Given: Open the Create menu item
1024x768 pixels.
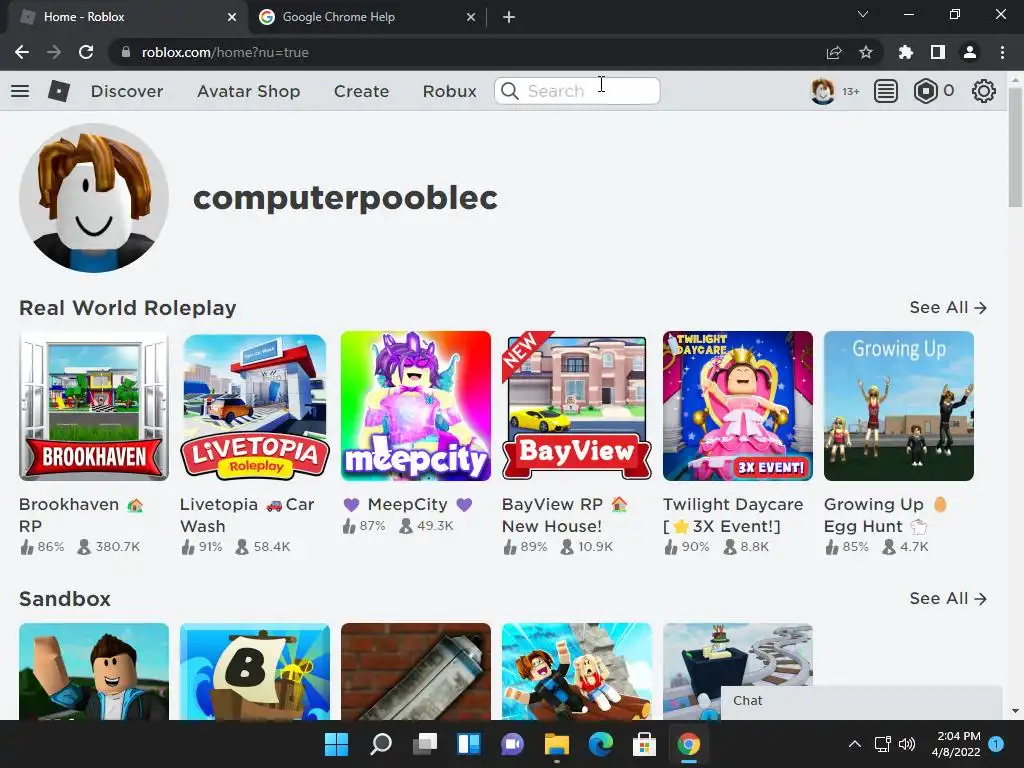Looking at the screenshot, I should point(361,91).
